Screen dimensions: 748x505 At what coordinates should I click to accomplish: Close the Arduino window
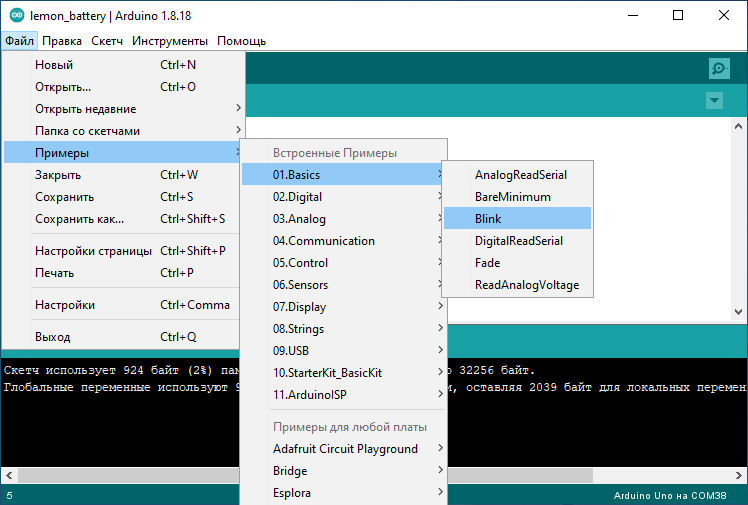723,15
